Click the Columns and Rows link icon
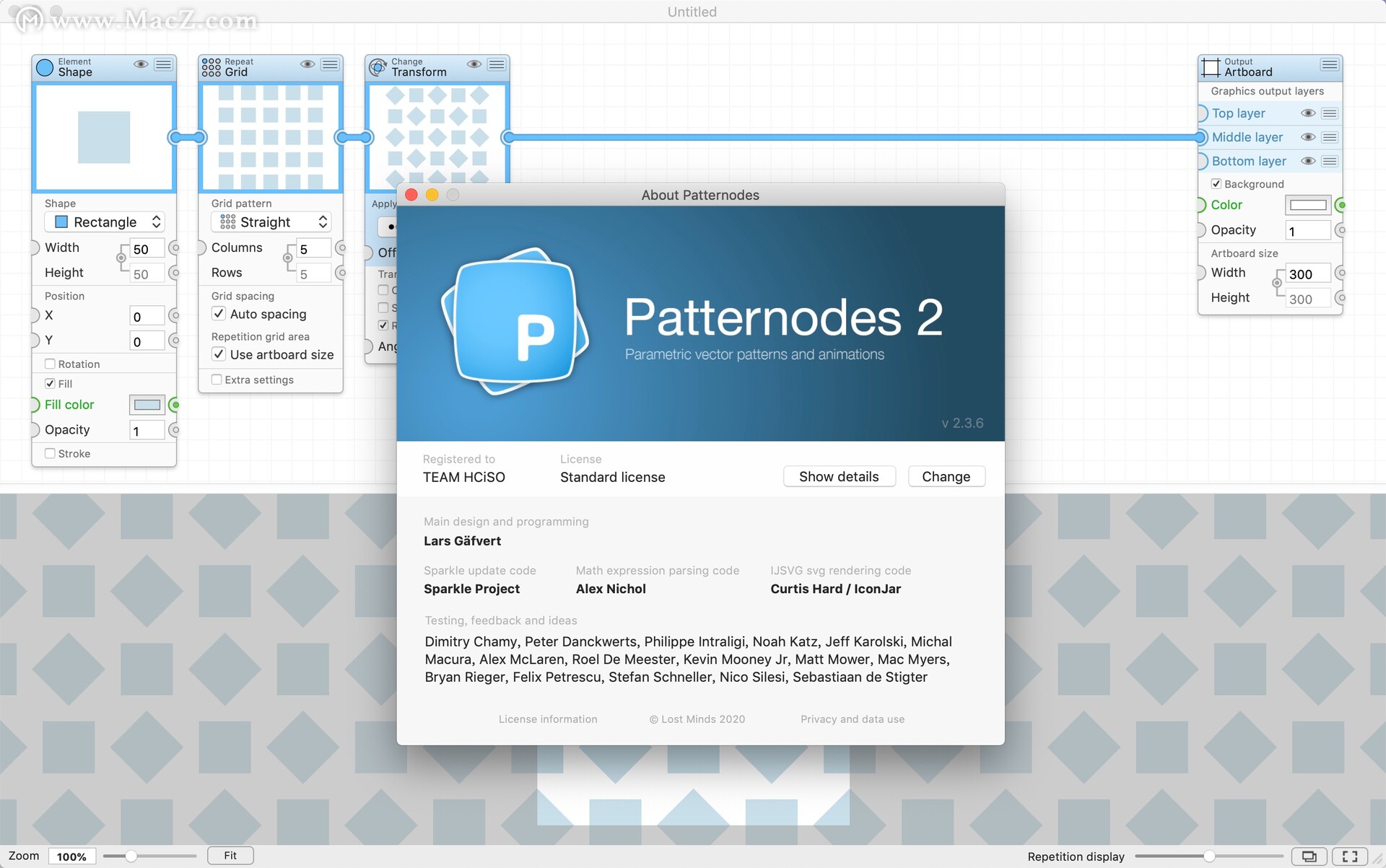The image size is (1386, 868). pos(288,258)
